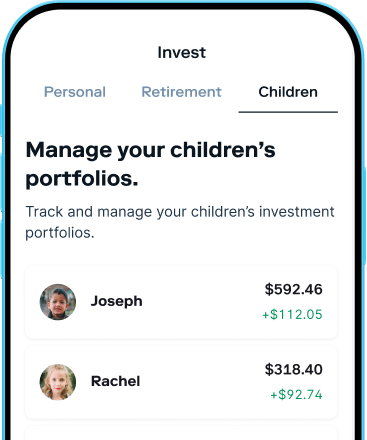Click Joseph's $592.46 balance

click(294, 289)
